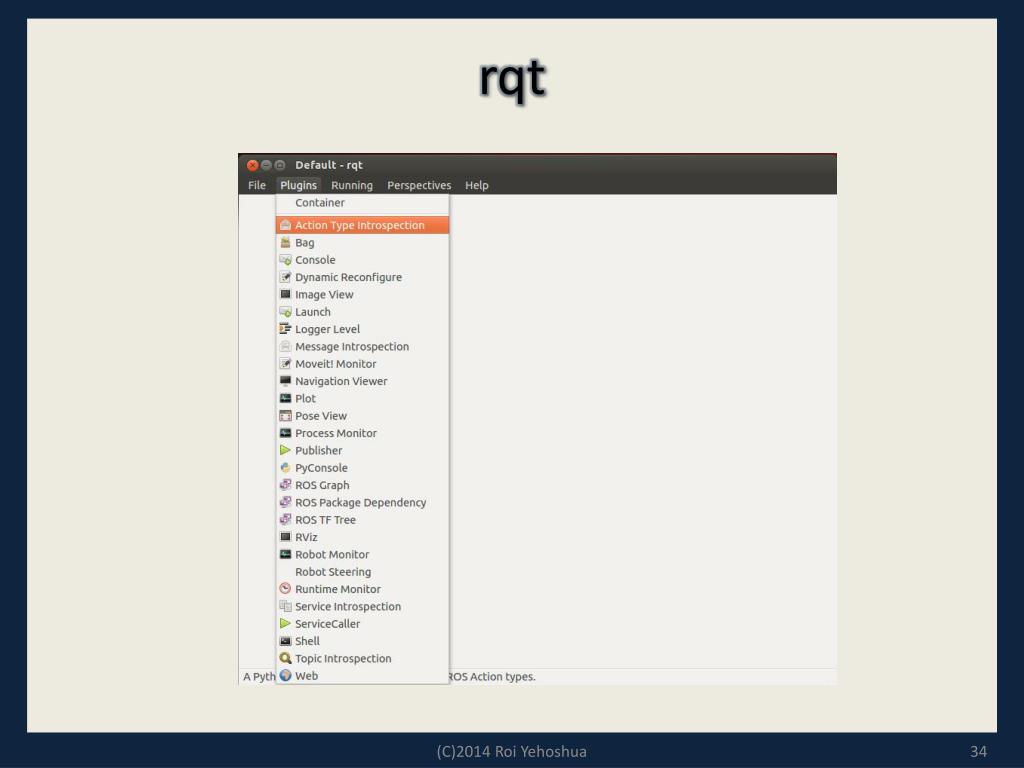The height and width of the screenshot is (768, 1024).
Task: Open the Perspectives menu
Action: [x=419, y=185]
